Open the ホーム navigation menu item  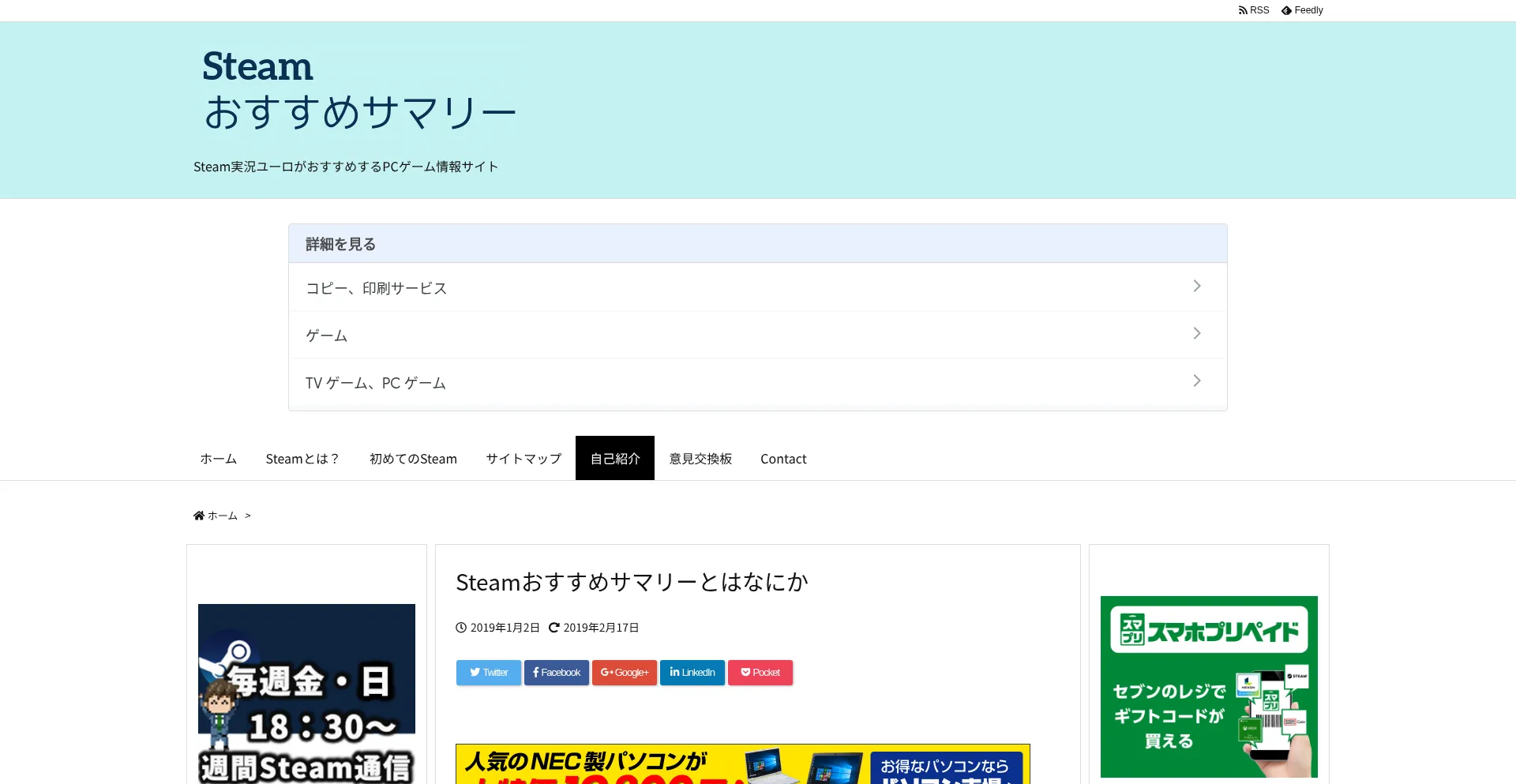point(218,459)
